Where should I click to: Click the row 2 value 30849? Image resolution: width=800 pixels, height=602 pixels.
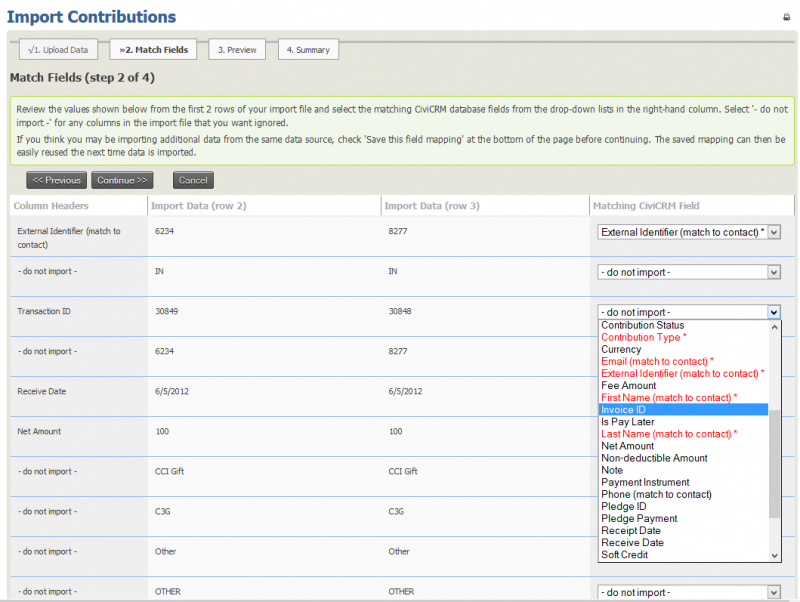(x=166, y=311)
